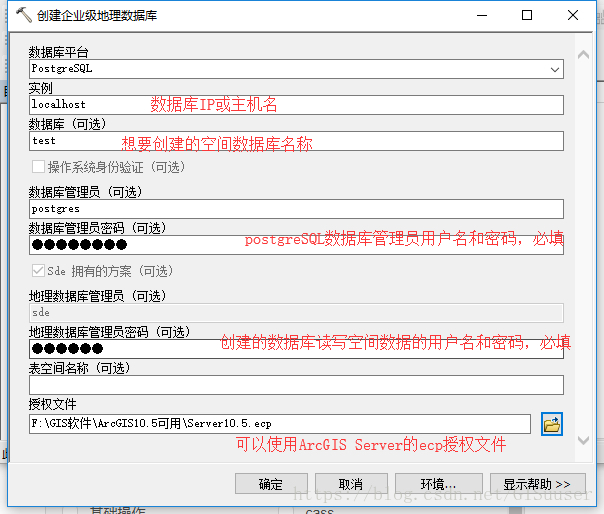Click the 地理数据库管理员密码 password field

click(x=296, y=349)
